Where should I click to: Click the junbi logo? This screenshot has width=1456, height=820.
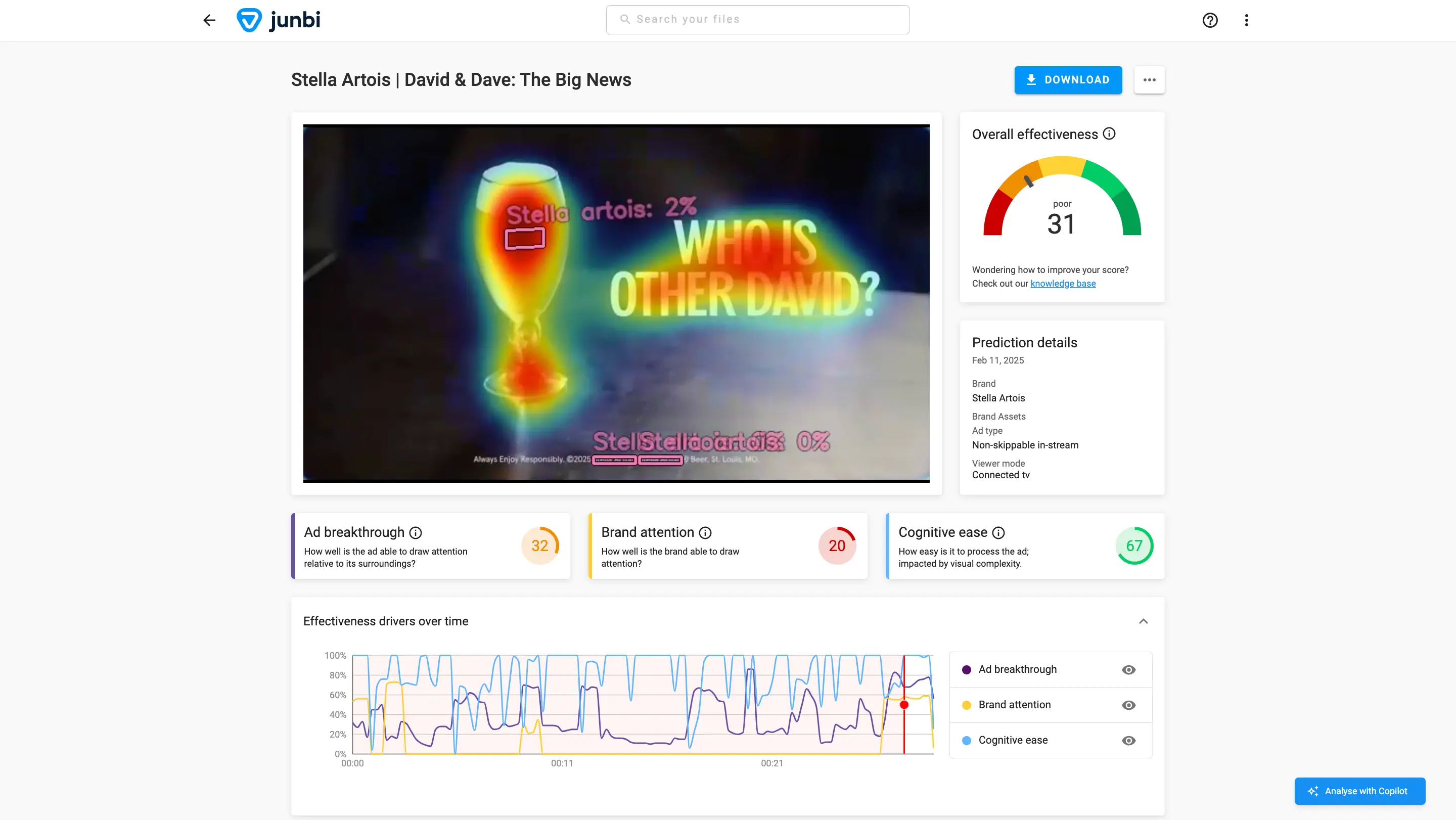279,20
